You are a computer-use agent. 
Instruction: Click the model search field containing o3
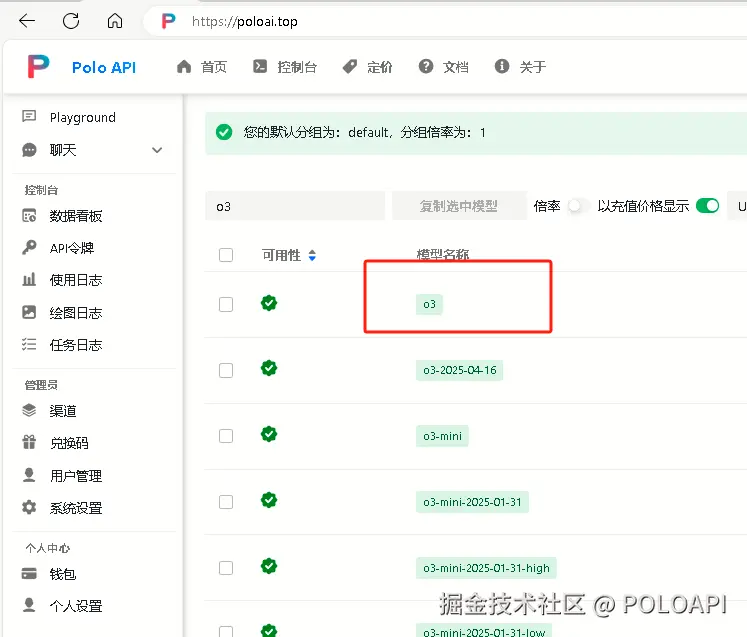pos(295,206)
